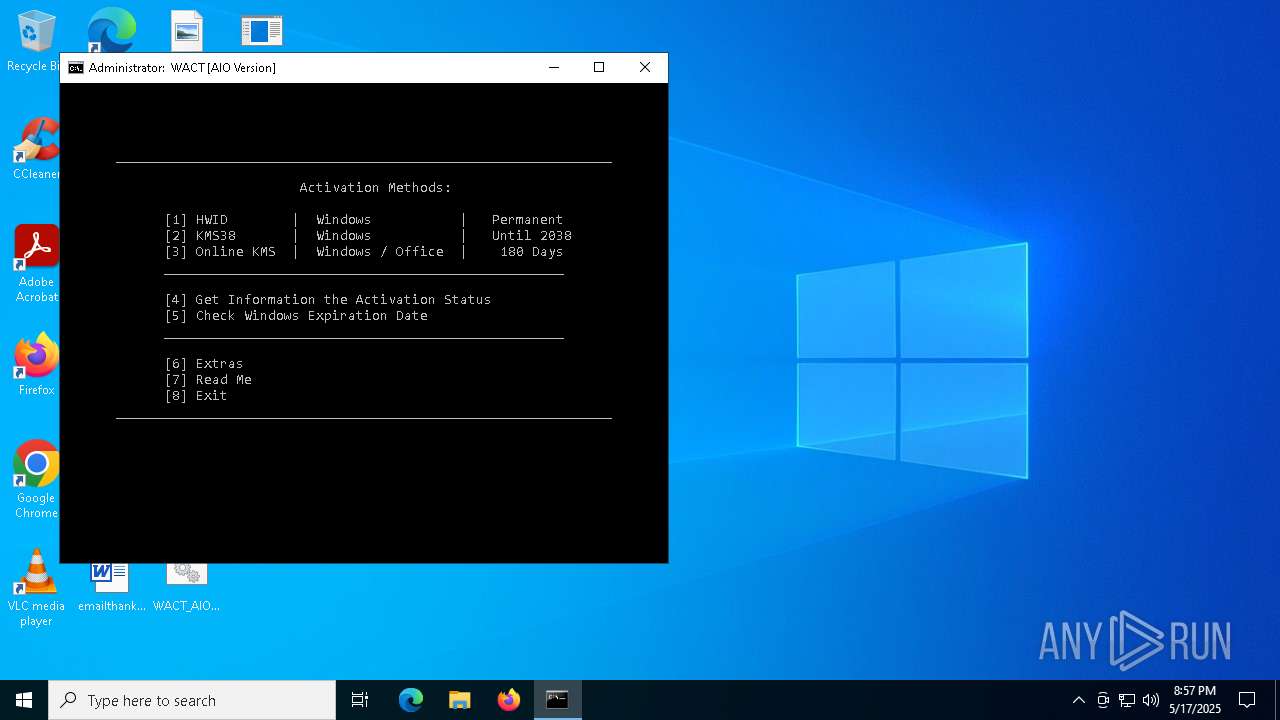
Task: Open the Windows Start menu
Action: point(24,700)
